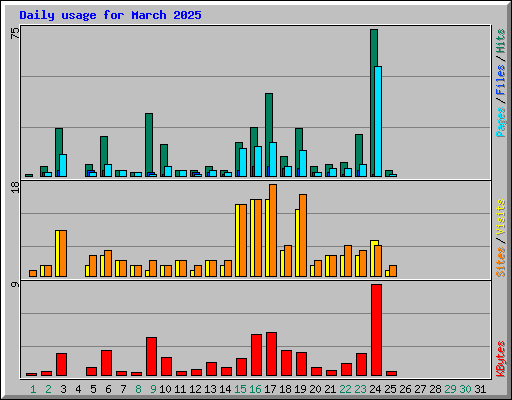Select the day 24 axis label
Screen dimensions: 512x400
point(375,389)
